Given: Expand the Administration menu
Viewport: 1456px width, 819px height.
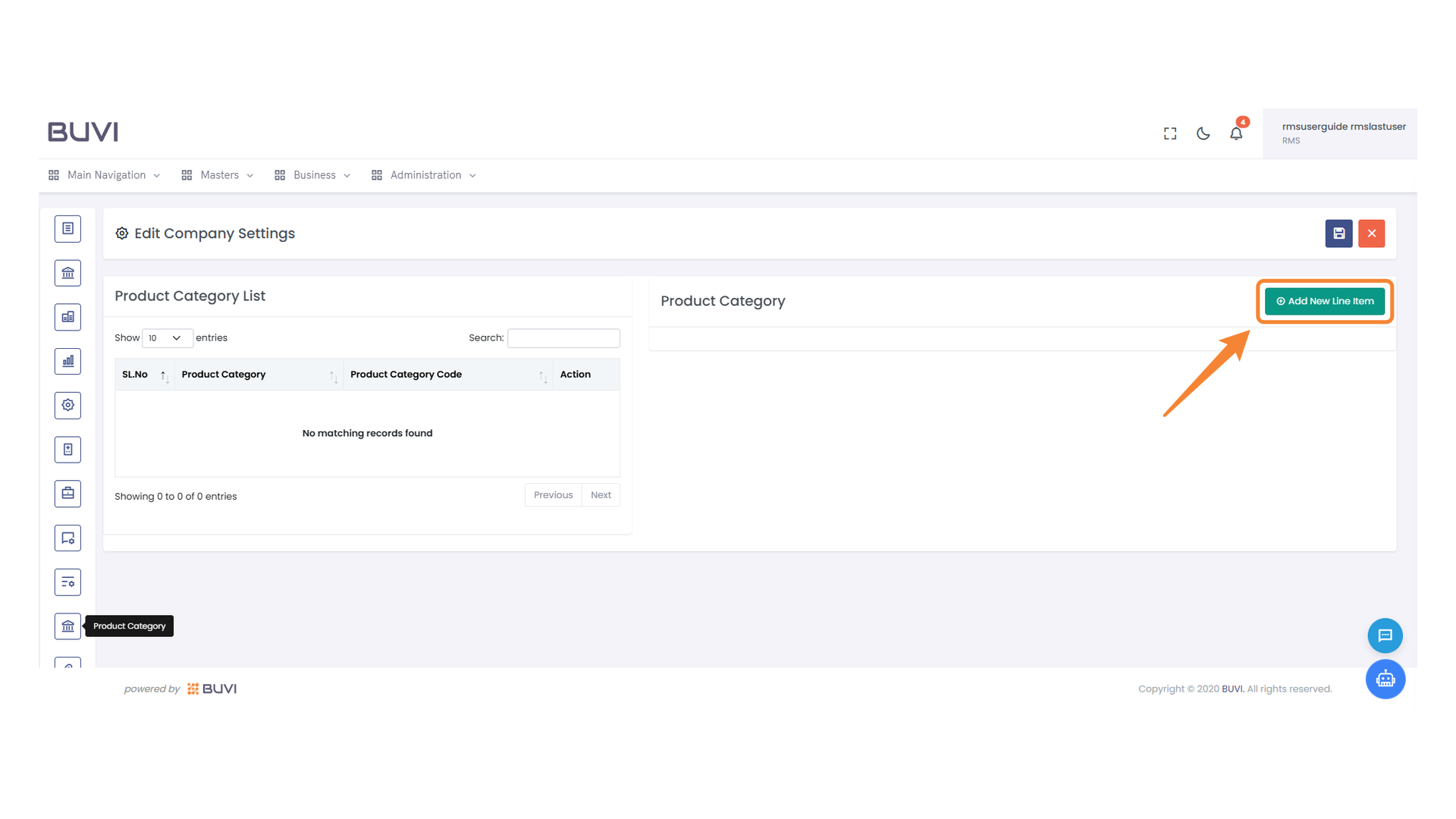Looking at the screenshot, I should coord(425,175).
